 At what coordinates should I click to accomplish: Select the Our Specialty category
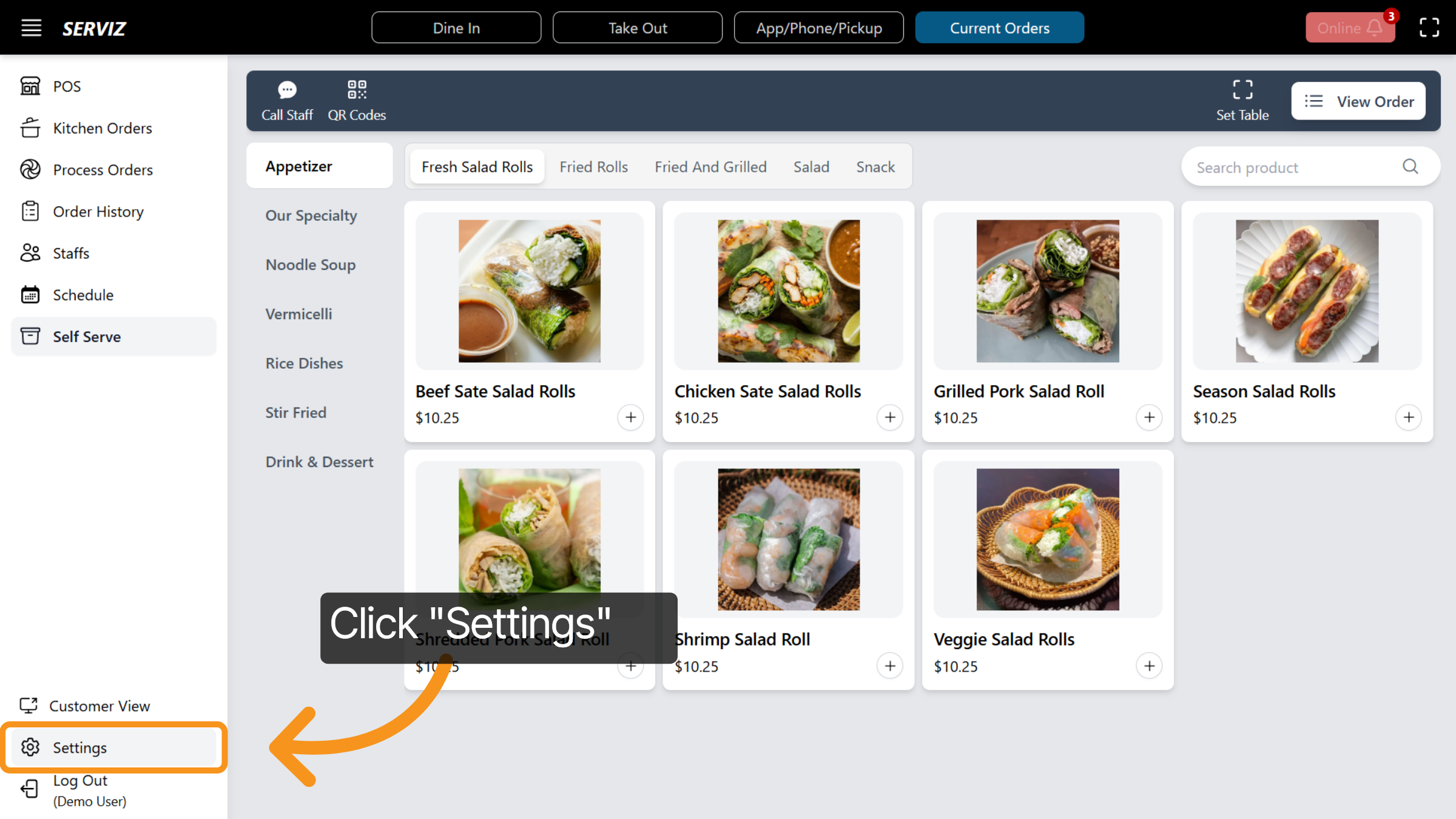(311, 215)
